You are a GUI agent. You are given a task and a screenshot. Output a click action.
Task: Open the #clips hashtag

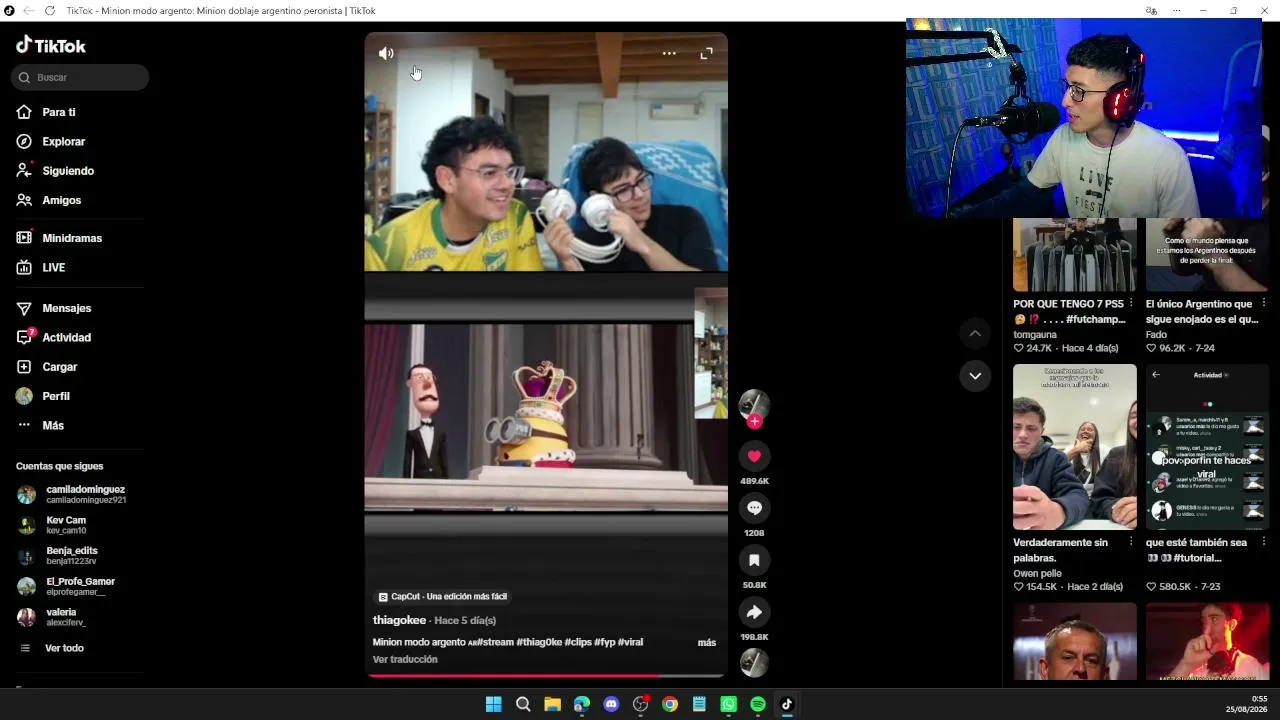pos(578,642)
